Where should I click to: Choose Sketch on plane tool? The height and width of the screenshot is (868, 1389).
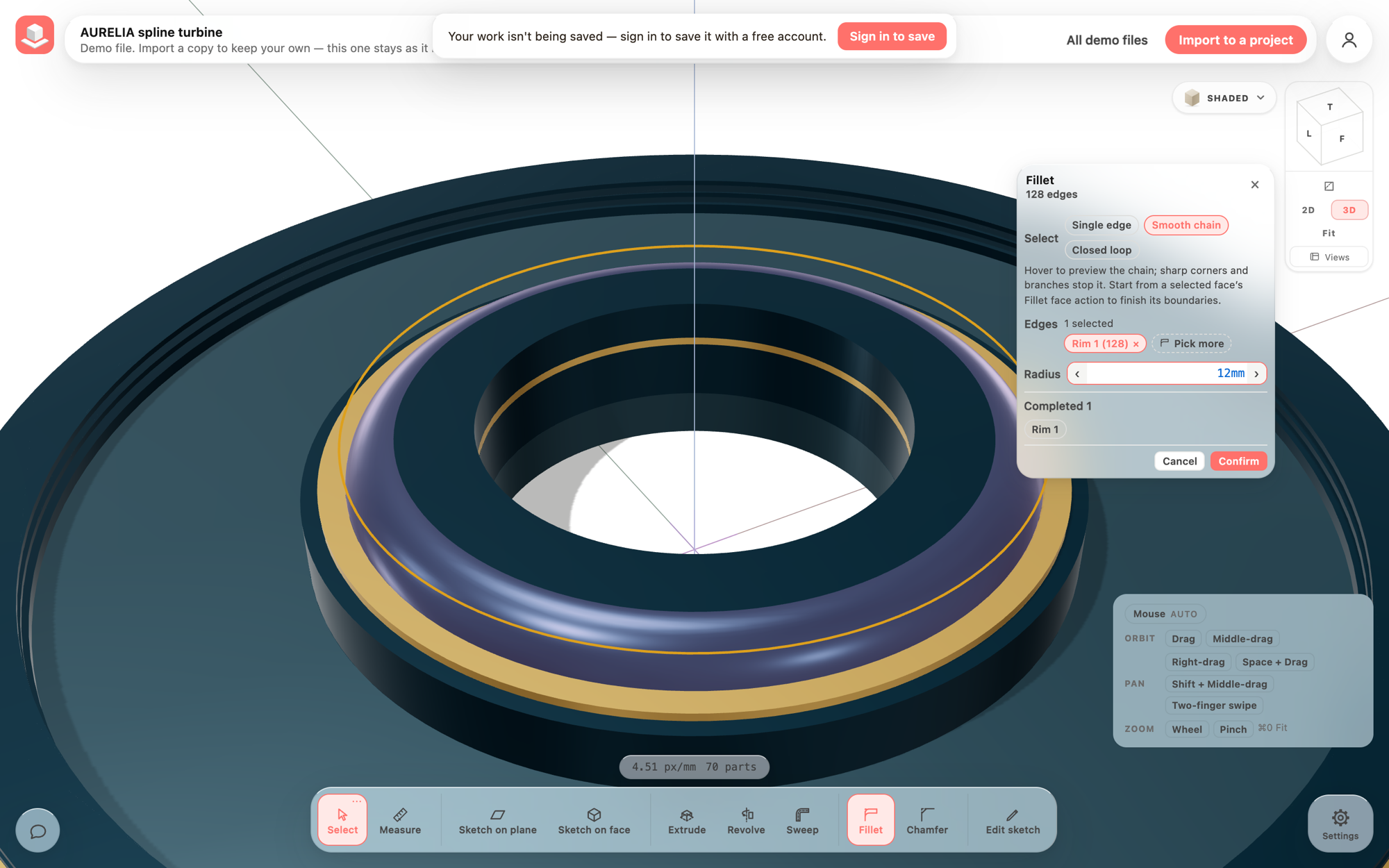pos(497,819)
